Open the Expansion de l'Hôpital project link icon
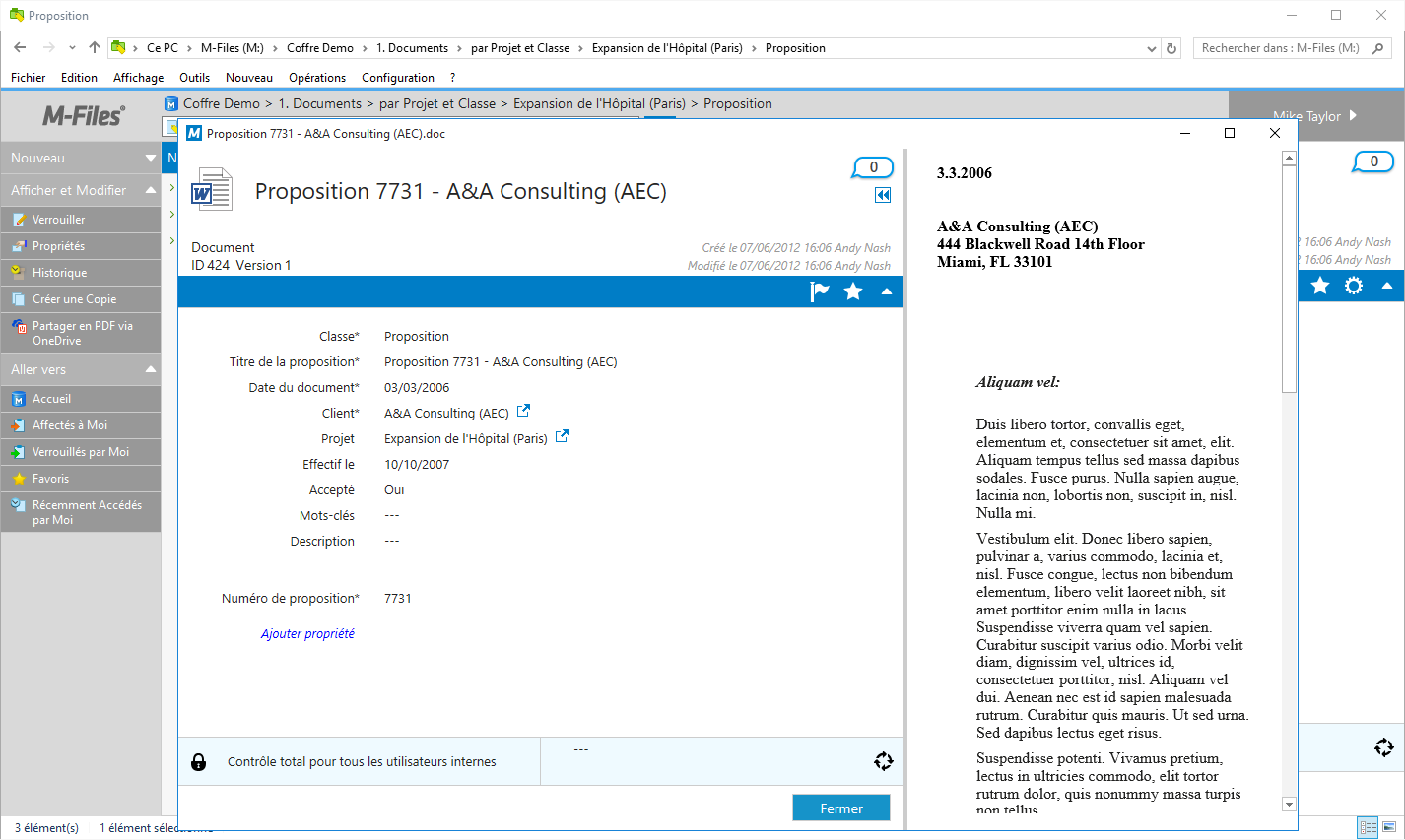This screenshot has width=1405, height=840. click(x=562, y=437)
